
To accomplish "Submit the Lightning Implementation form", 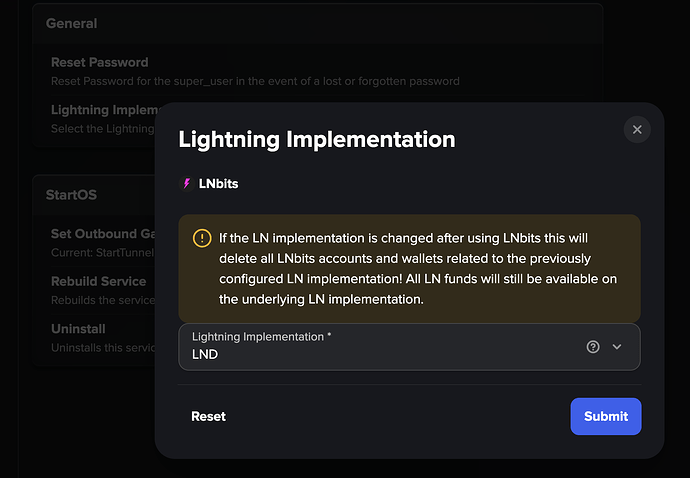I will (x=606, y=416).
